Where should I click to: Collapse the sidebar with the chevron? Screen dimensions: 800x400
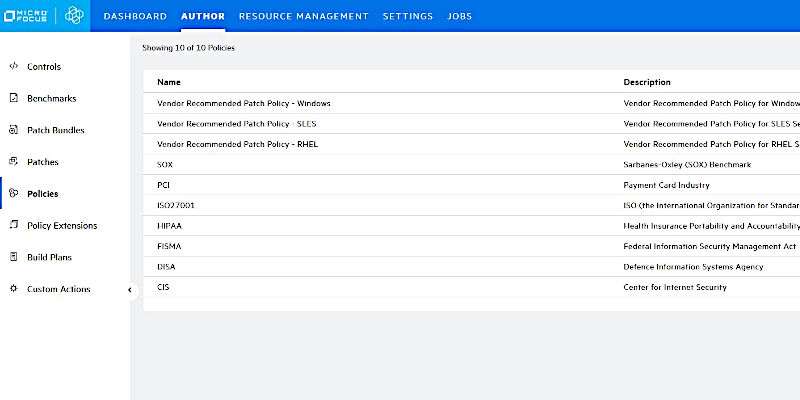click(x=130, y=290)
